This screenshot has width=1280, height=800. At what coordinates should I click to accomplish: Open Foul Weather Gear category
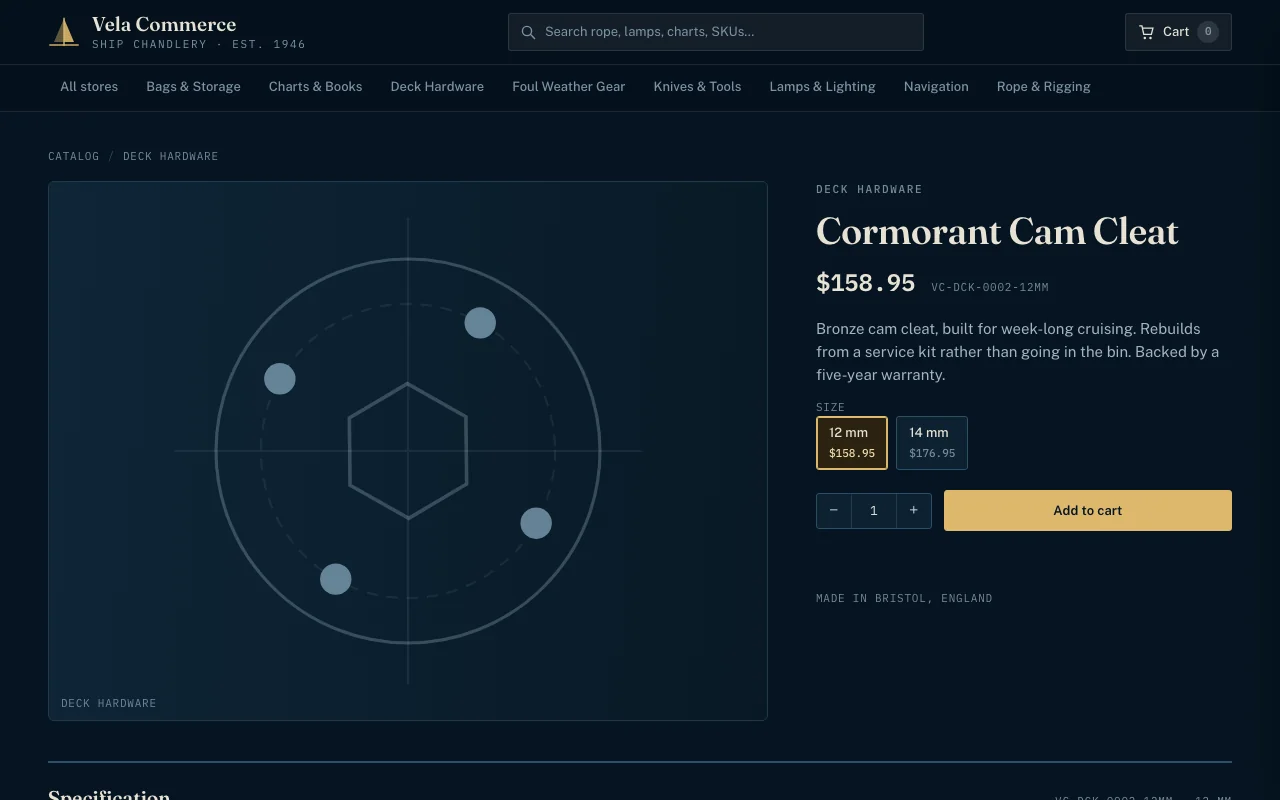tap(568, 87)
